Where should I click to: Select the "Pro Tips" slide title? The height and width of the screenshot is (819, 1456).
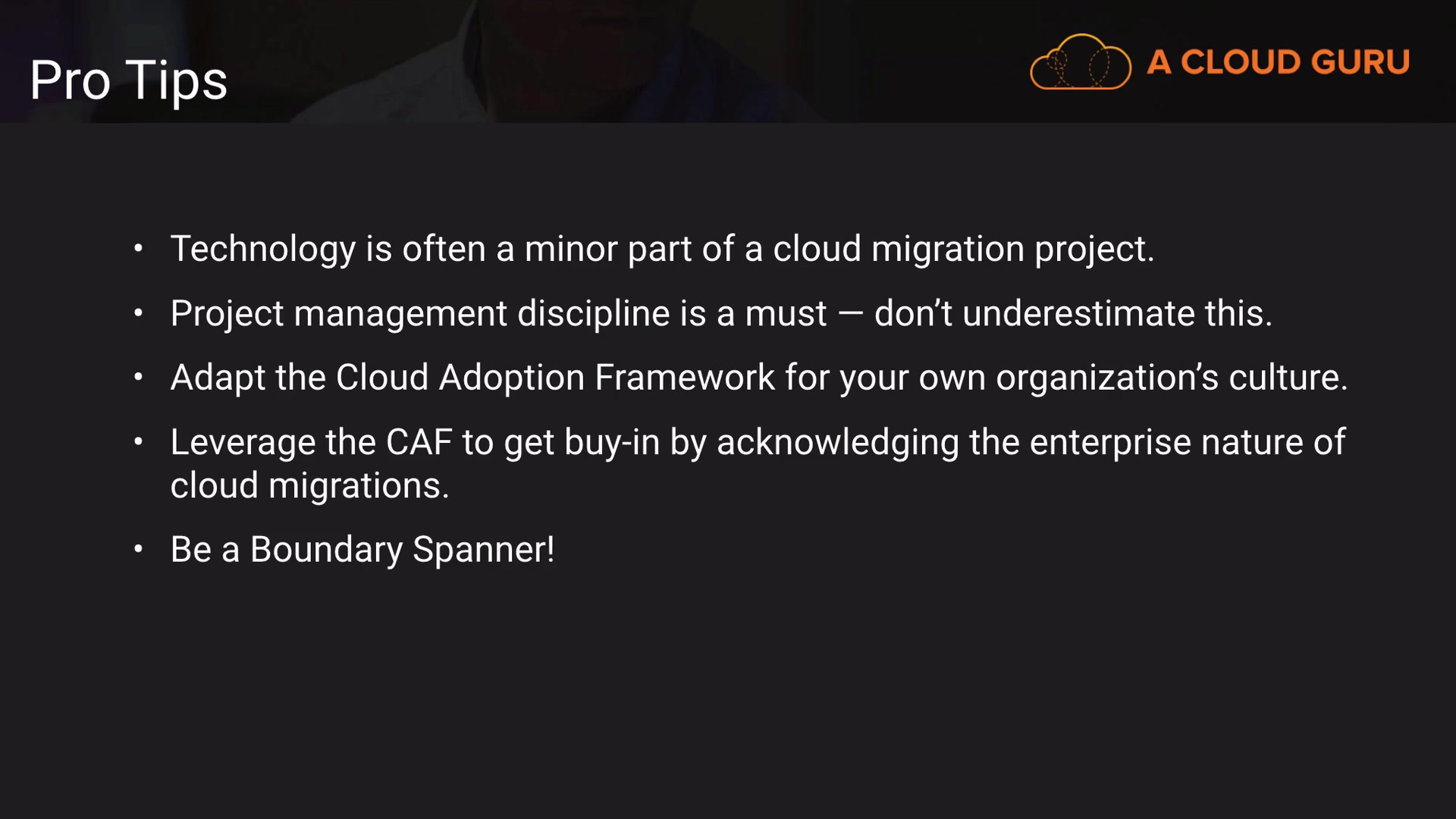pos(128,80)
